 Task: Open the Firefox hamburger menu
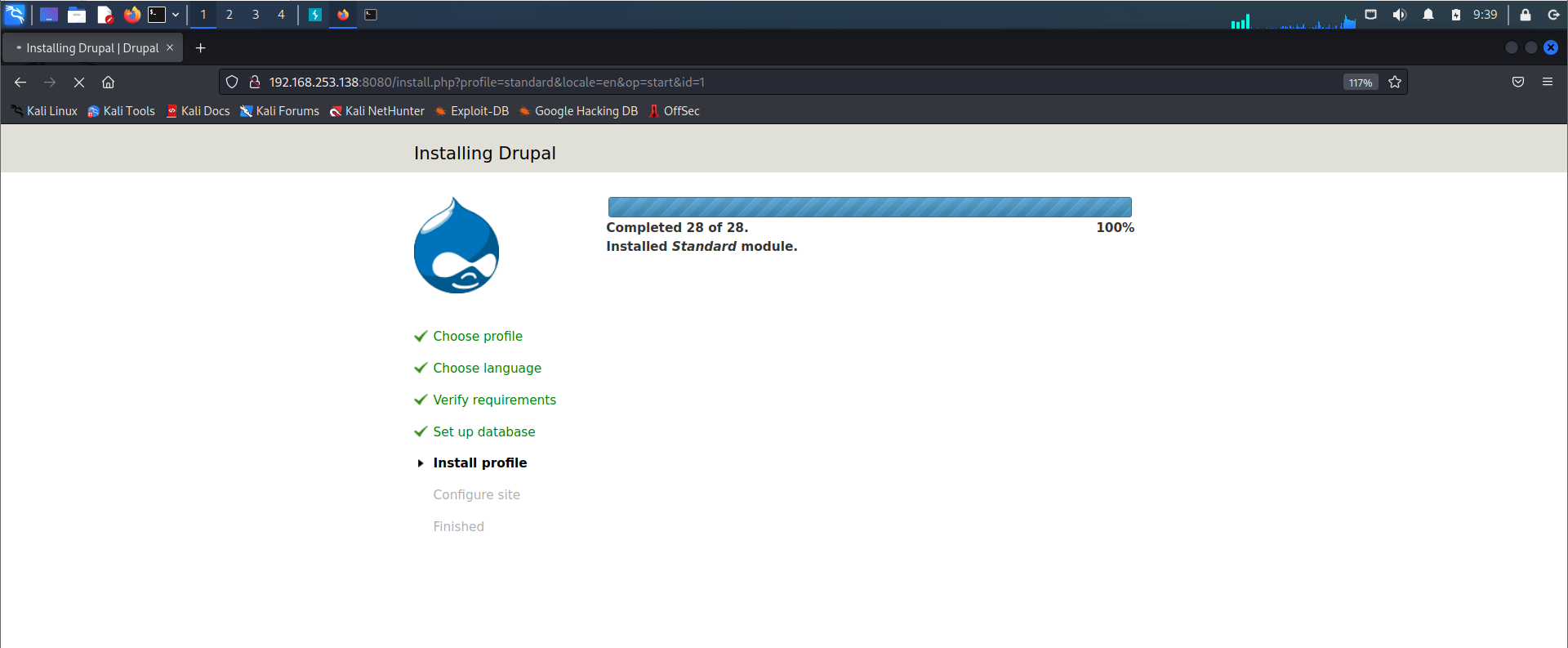[x=1548, y=82]
